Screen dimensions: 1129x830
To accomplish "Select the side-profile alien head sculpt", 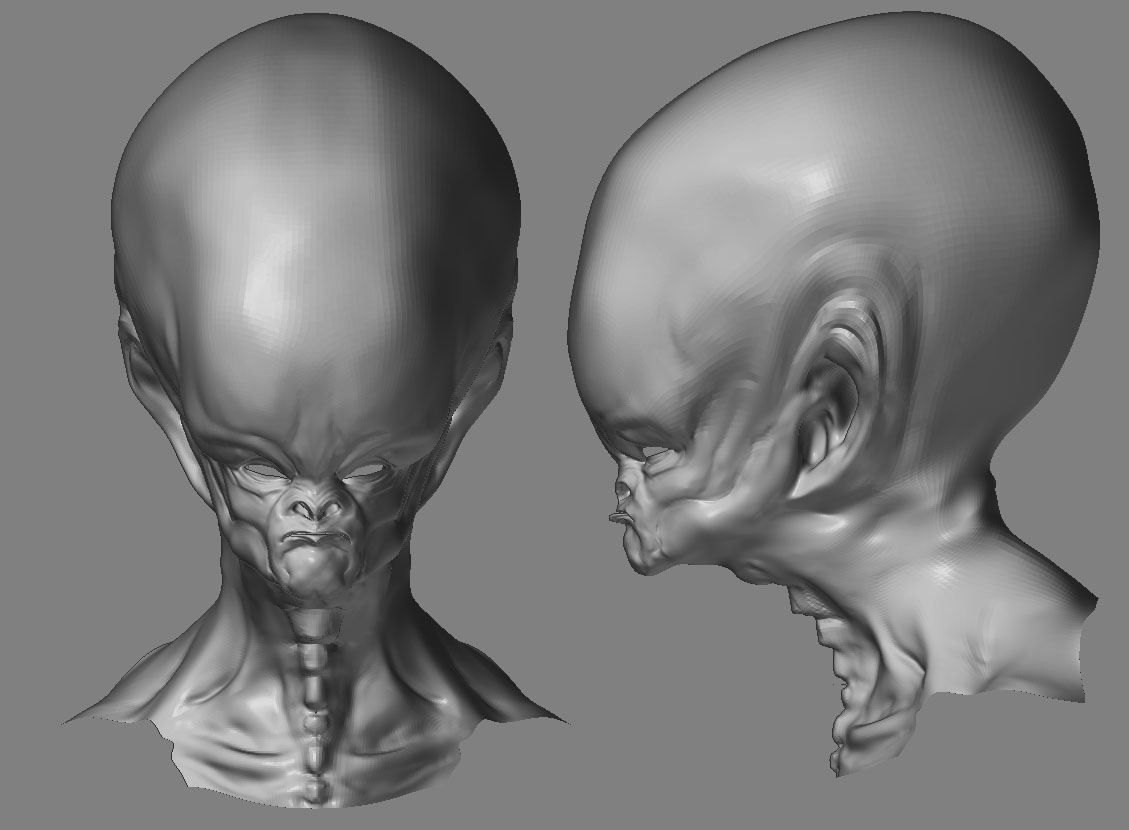I will click(835, 392).
